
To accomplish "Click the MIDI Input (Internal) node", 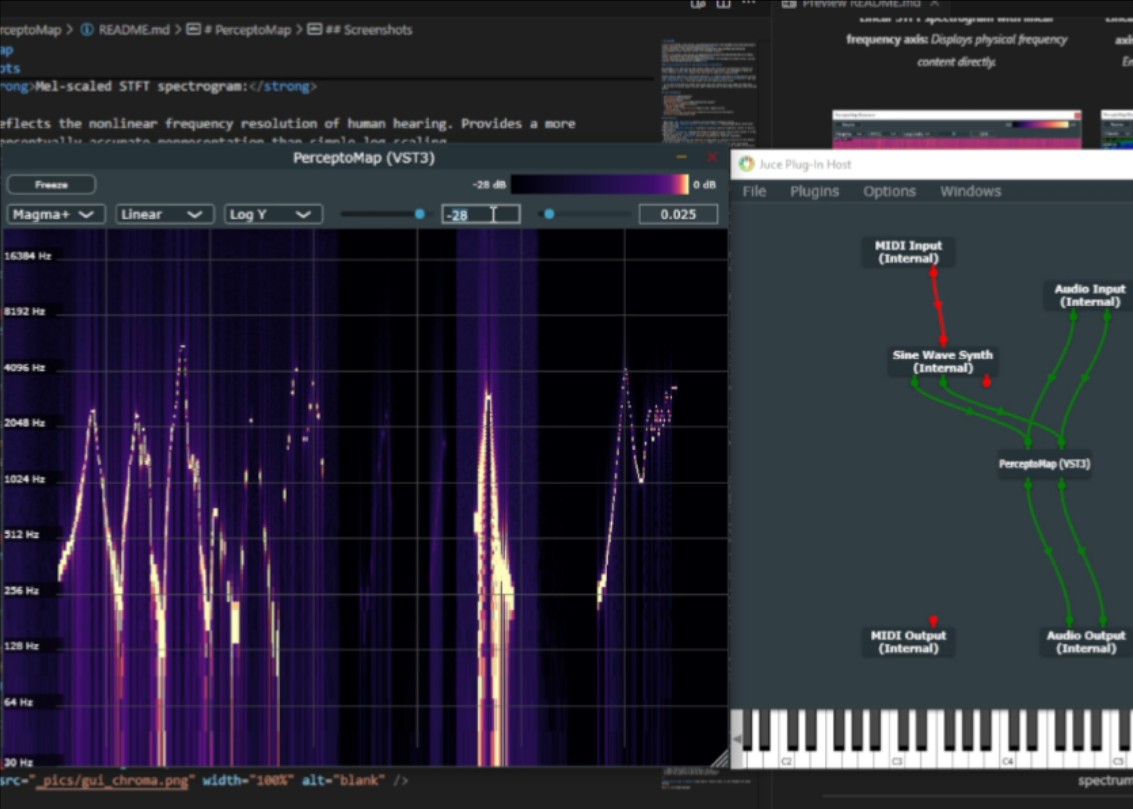I will click(x=908, y=252).
